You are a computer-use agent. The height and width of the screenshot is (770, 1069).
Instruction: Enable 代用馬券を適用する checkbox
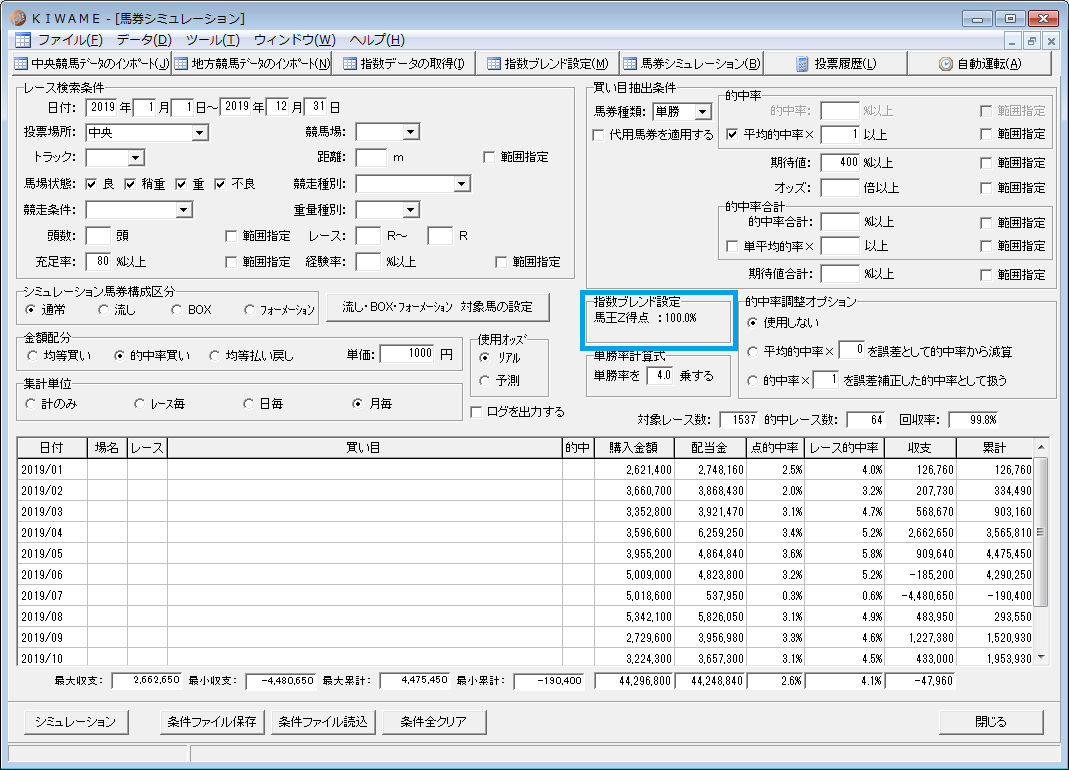click(x=599, y=135)
